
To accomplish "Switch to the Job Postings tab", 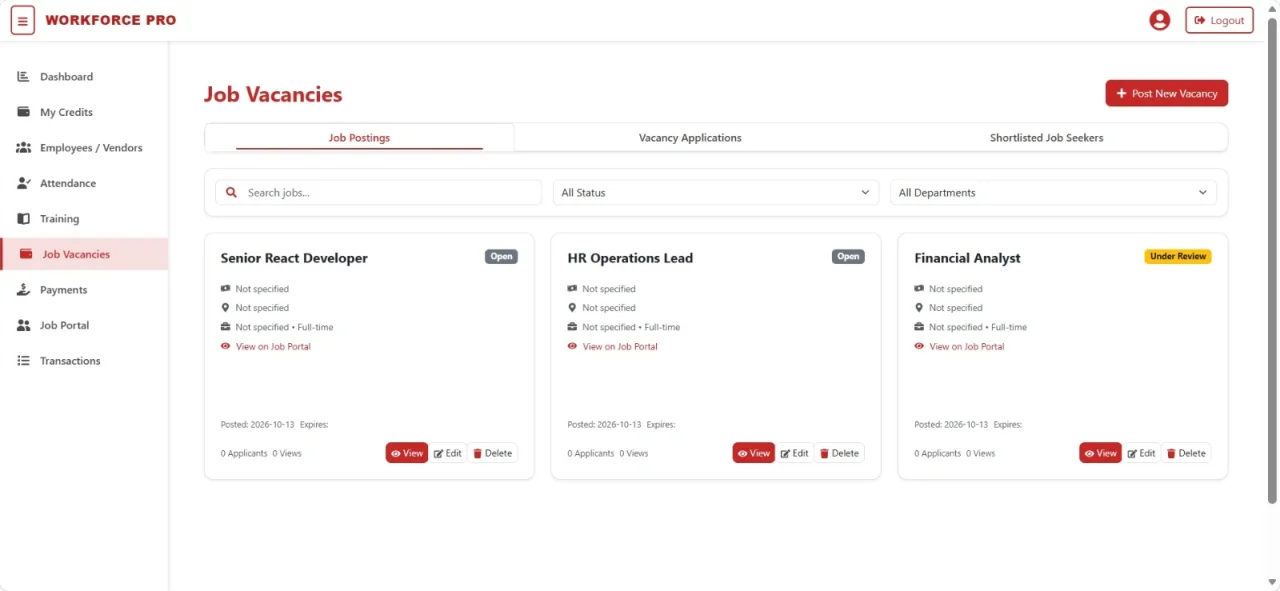I will [x=359, y=138].
